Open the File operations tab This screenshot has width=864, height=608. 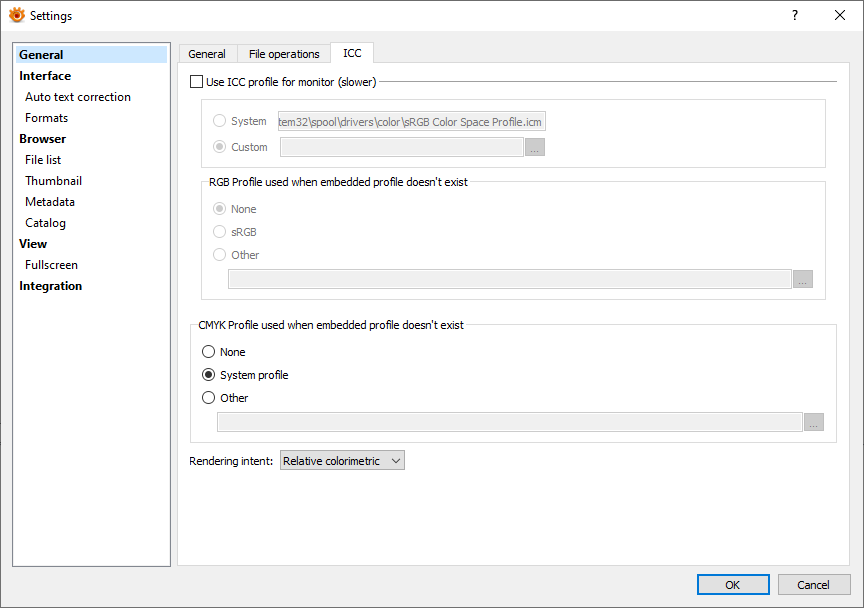point(284,54)
